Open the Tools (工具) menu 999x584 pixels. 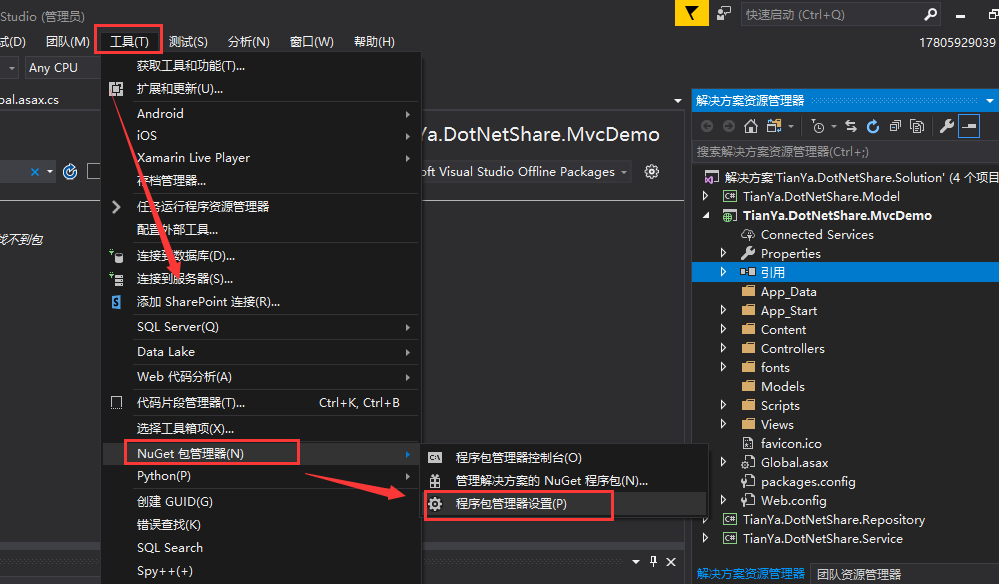pos(129,41)
